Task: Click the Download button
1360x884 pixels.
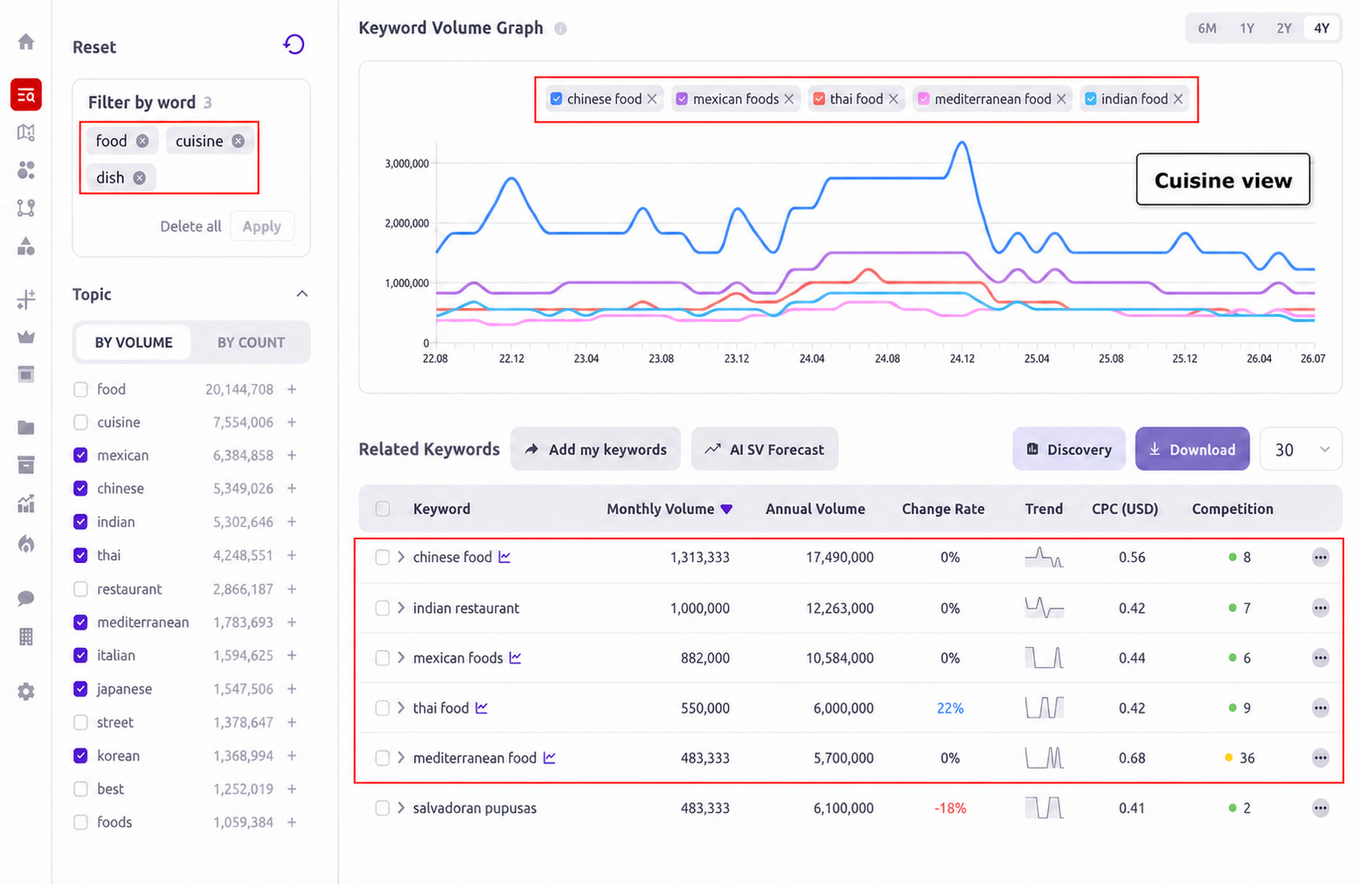Action: pyautogui.click(x=1192, y=450)
